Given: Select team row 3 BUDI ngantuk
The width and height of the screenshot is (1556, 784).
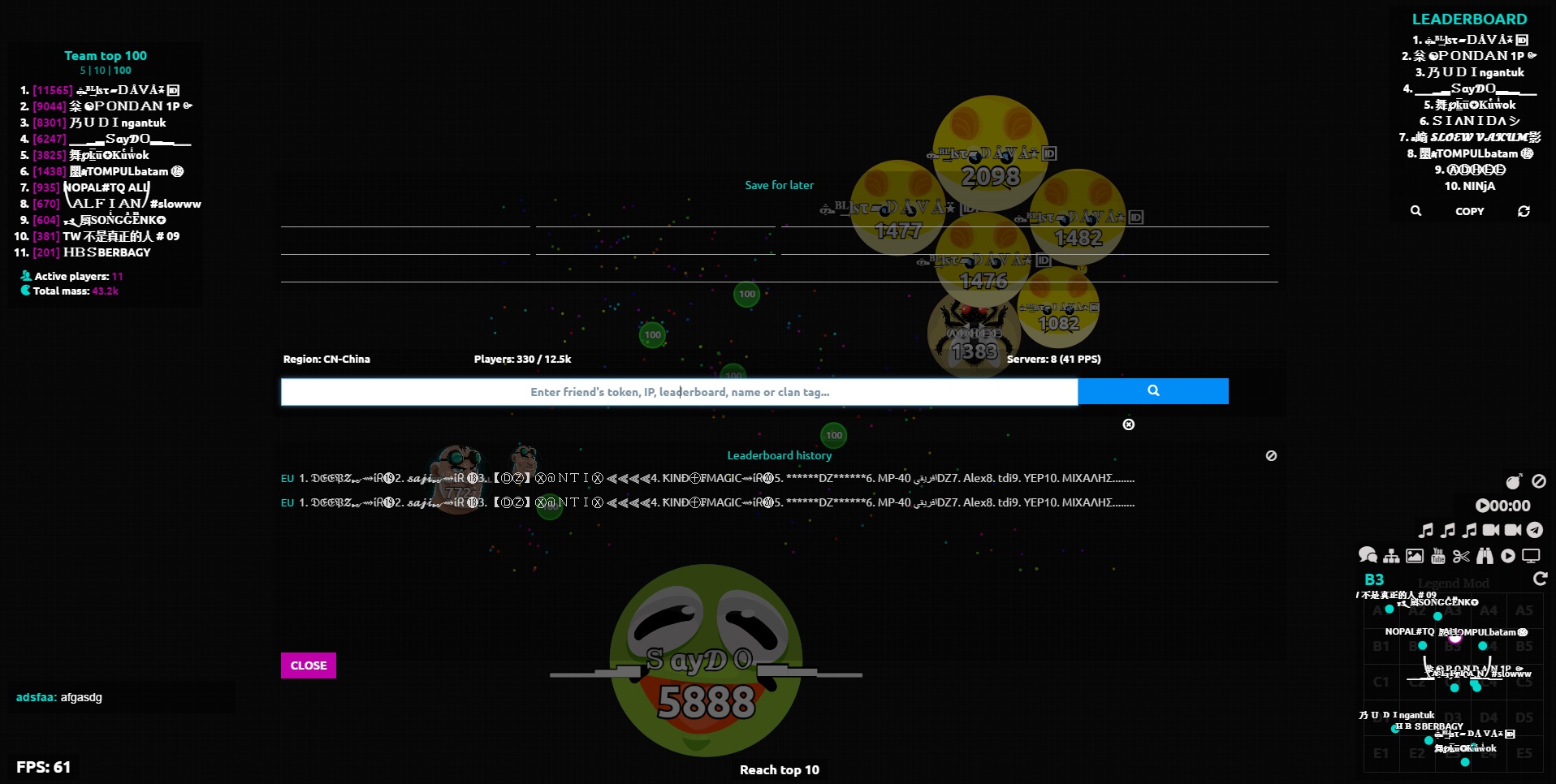Looking at the screenshot, I should pyautogui.click(x=93, y=123).
